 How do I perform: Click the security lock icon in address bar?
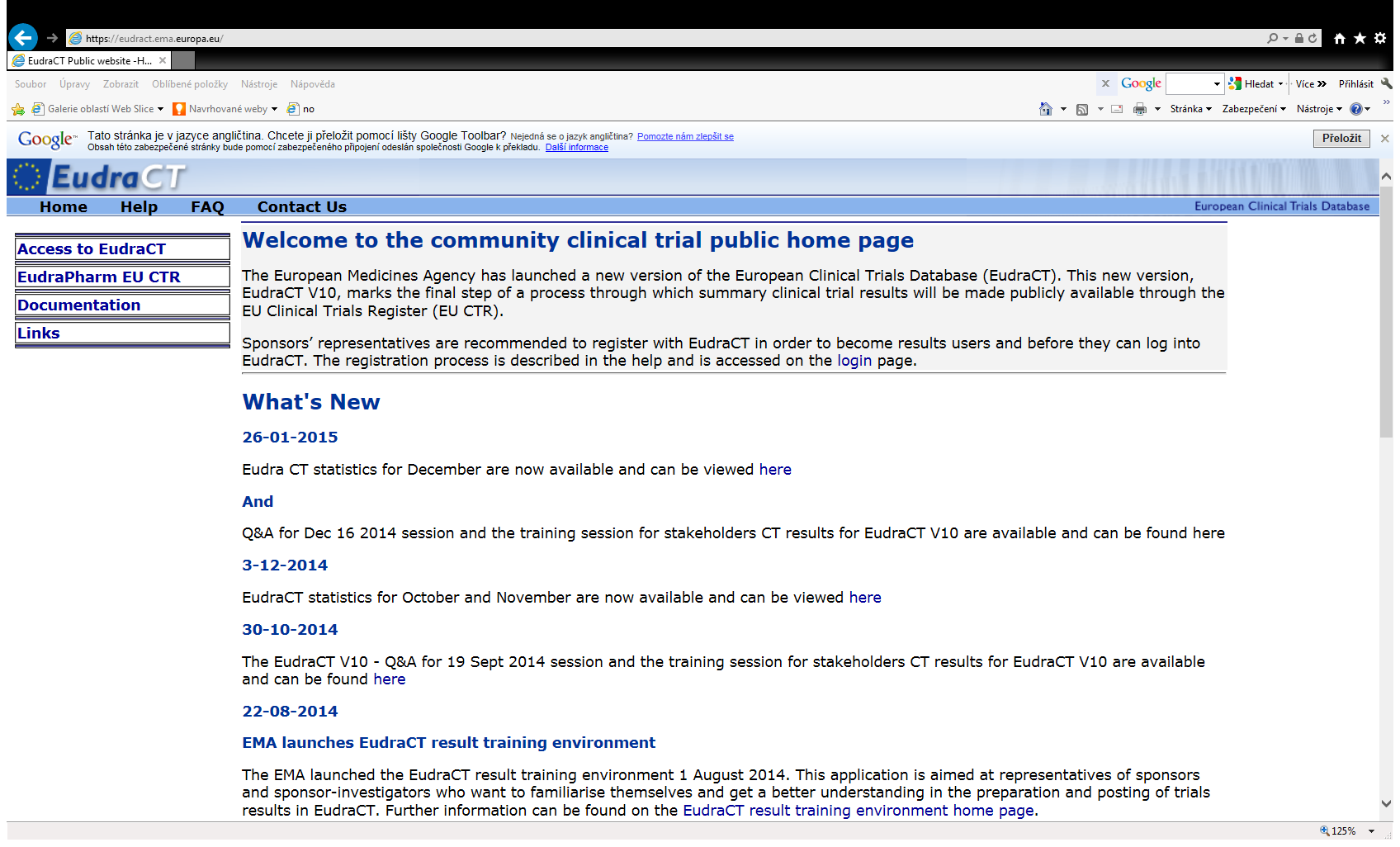(x=1299, y=38)
